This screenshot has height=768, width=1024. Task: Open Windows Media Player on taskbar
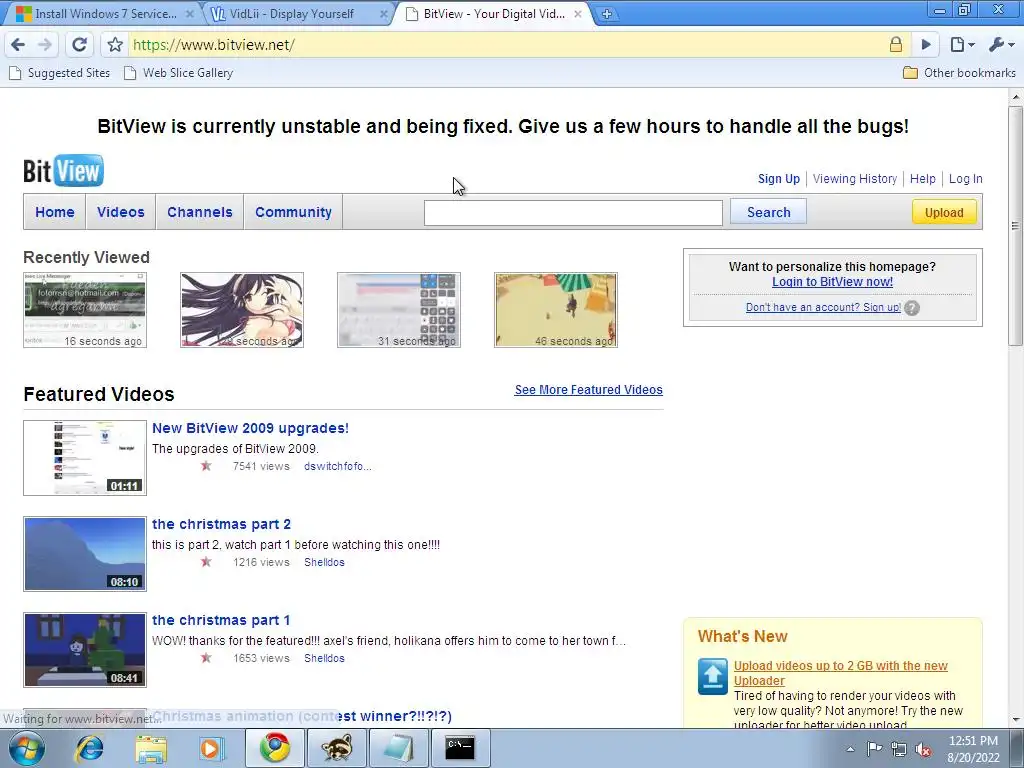(x=210, y=748)
